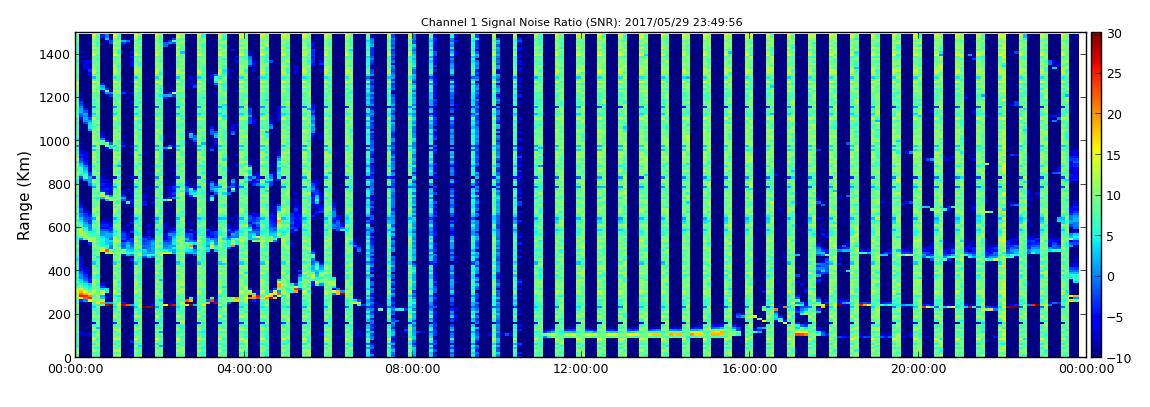Click the 1000 range tick label
This screenshot has width=1150, height=407.
point(56,141)
